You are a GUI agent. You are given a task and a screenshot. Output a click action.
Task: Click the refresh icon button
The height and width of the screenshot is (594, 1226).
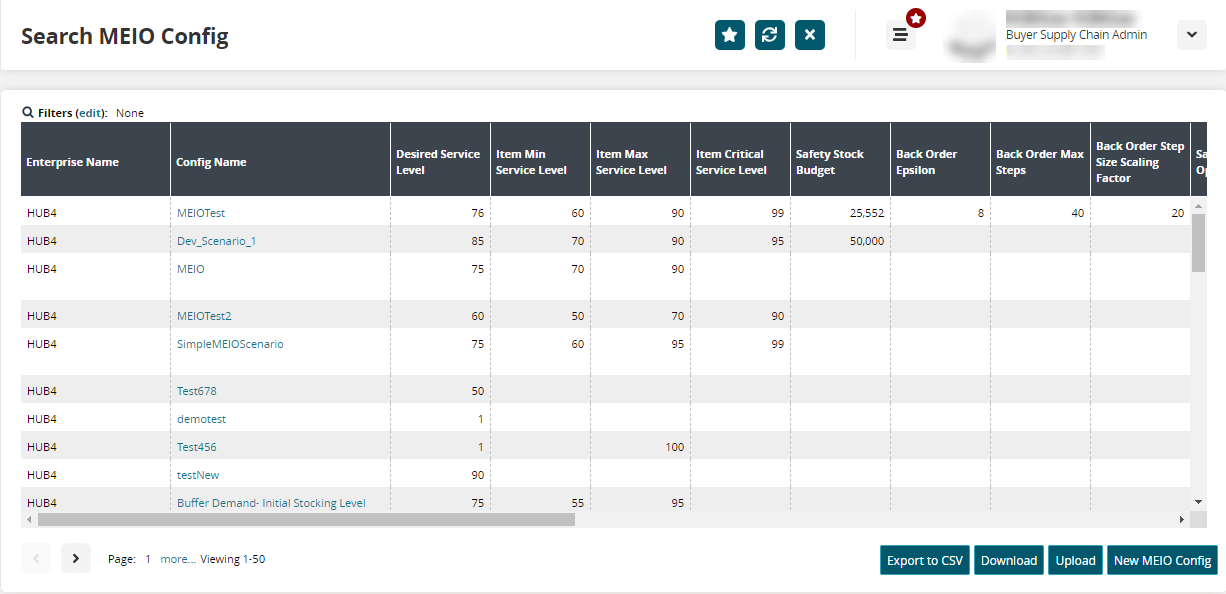point(770,35)
